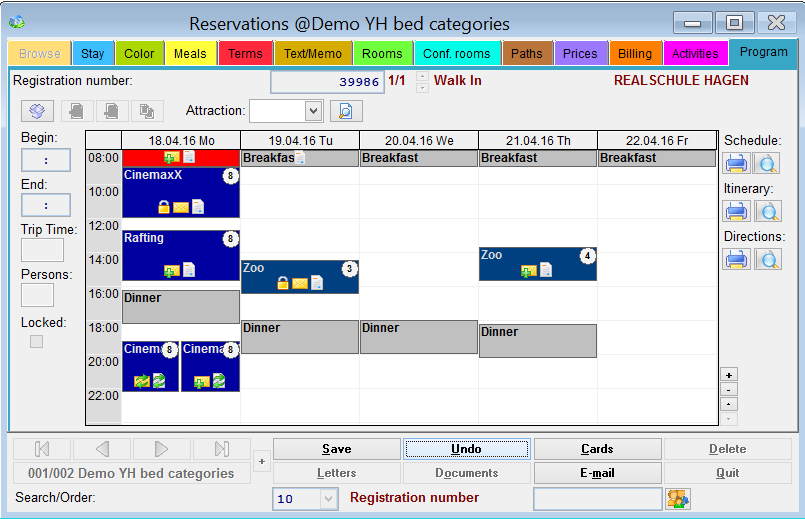Click the Save button
805x519 pixels.
(337, 449)
